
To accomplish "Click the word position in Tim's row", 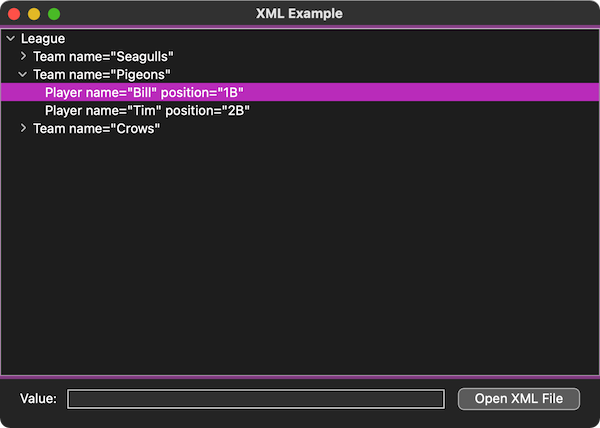I will pyautogui.click(x=190, y=111).
